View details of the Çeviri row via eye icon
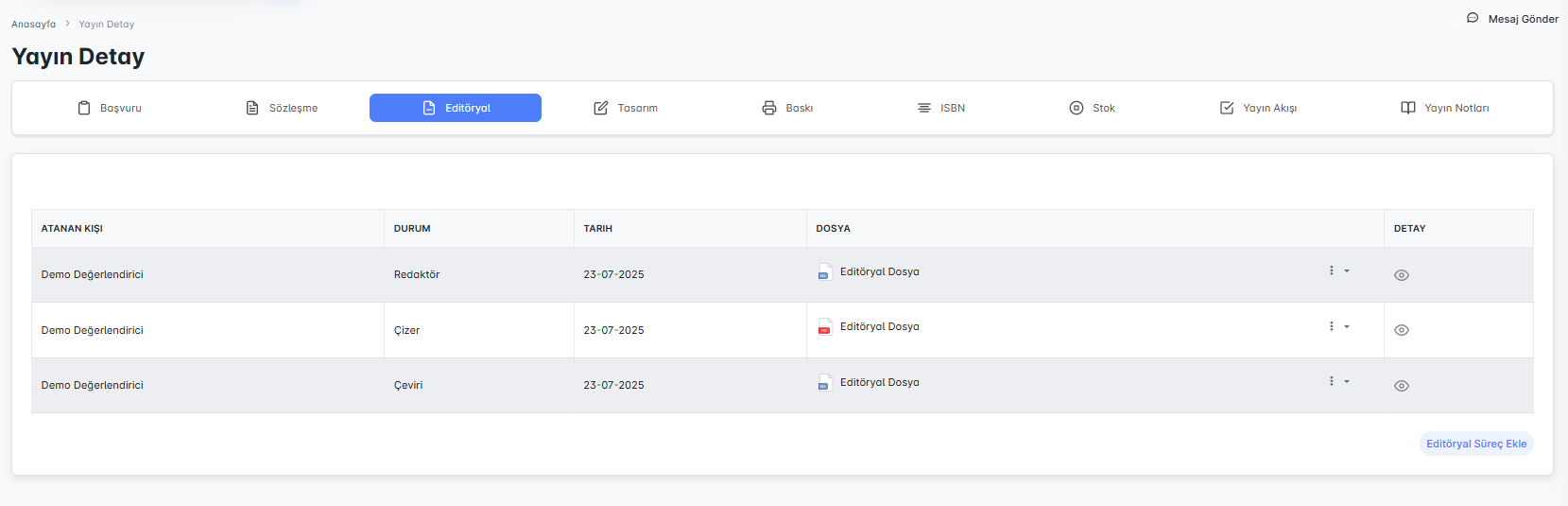The height and width of the screenshot is (506, 1568). (x=1402, y=386)
